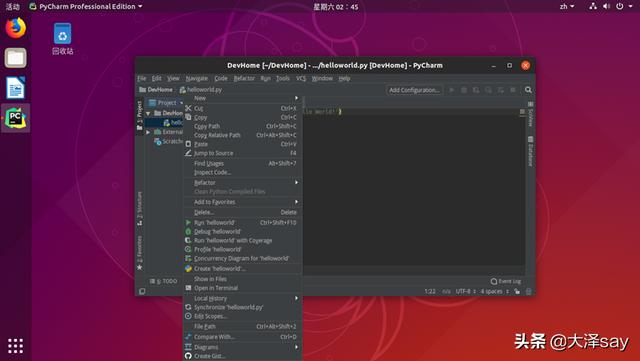Screen dimensions: 640x361
Task: Open the Project tool window tab
Action: pos(139,115)
